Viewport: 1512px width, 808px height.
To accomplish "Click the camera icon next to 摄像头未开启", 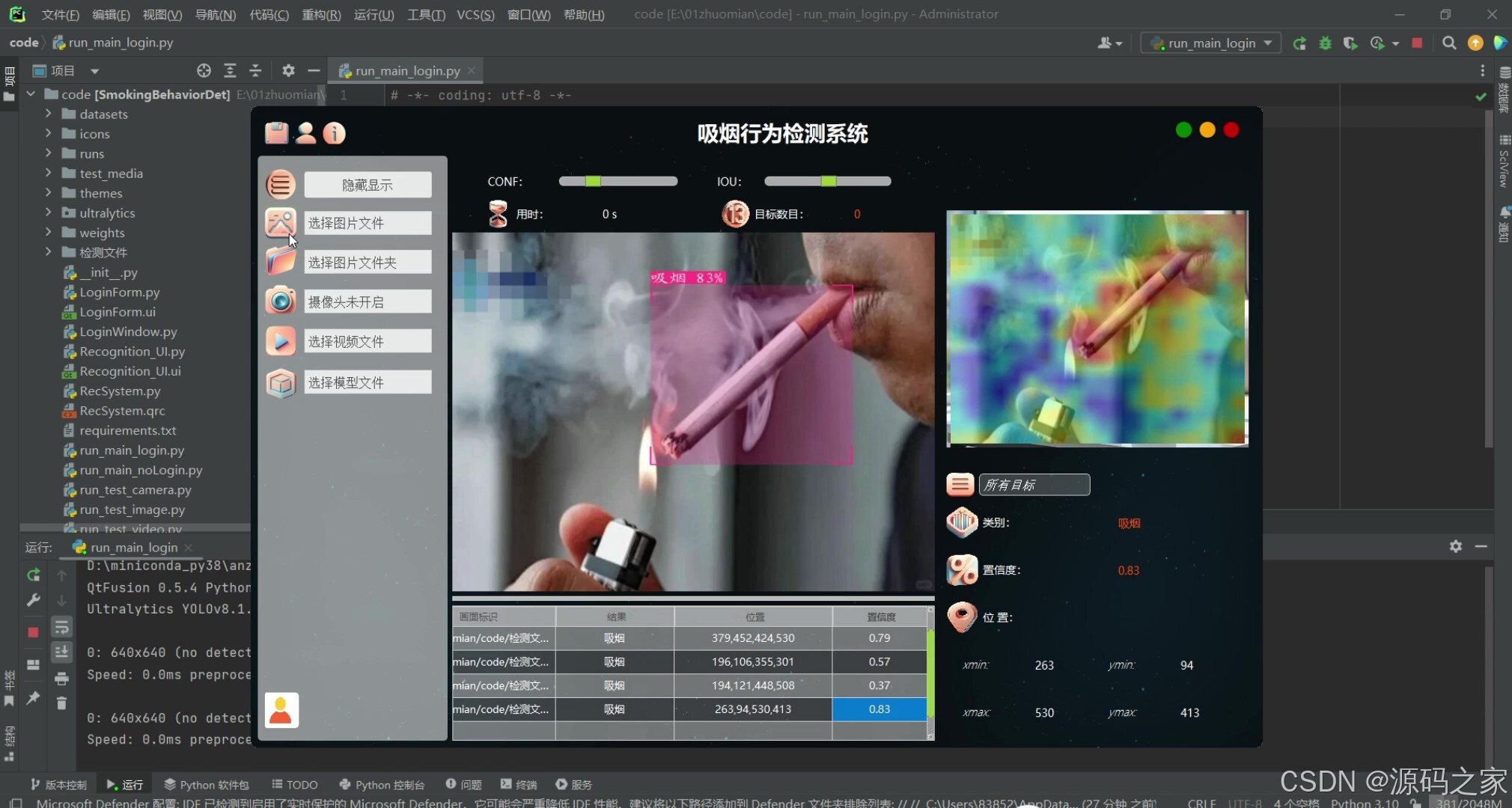I will tap(280, 301).
